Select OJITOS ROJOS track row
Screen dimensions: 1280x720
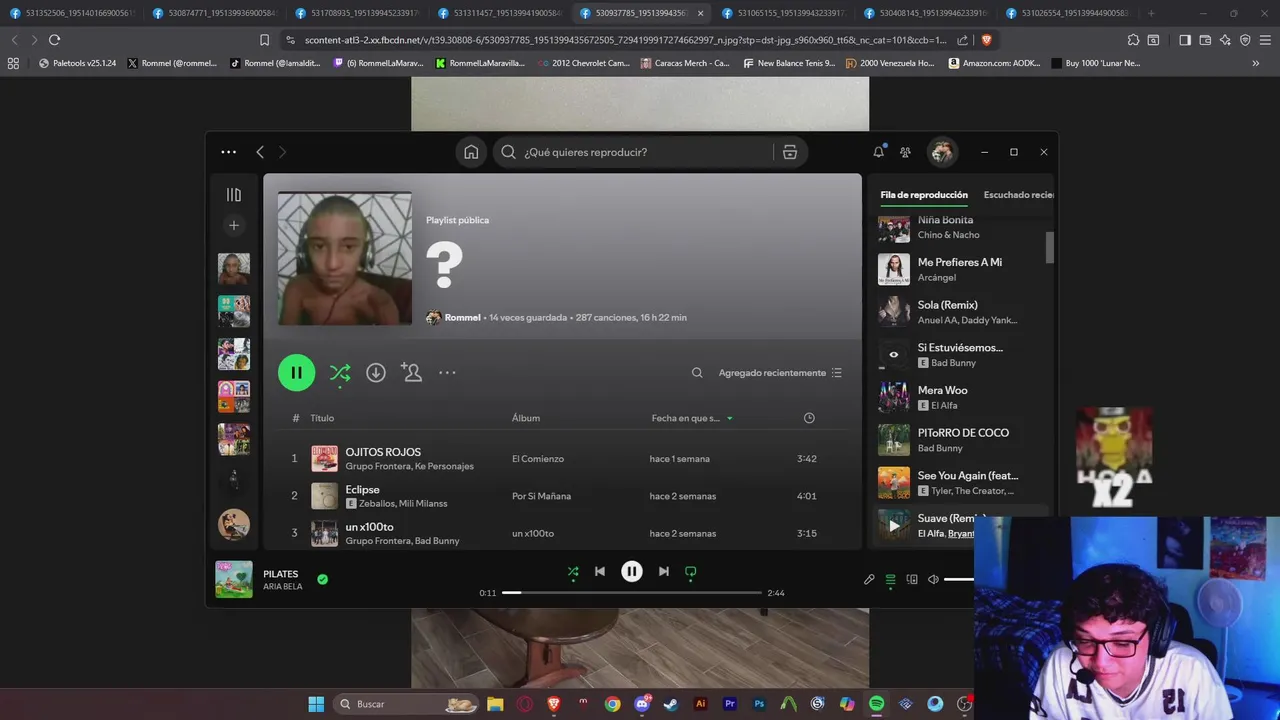pos(562,458)
